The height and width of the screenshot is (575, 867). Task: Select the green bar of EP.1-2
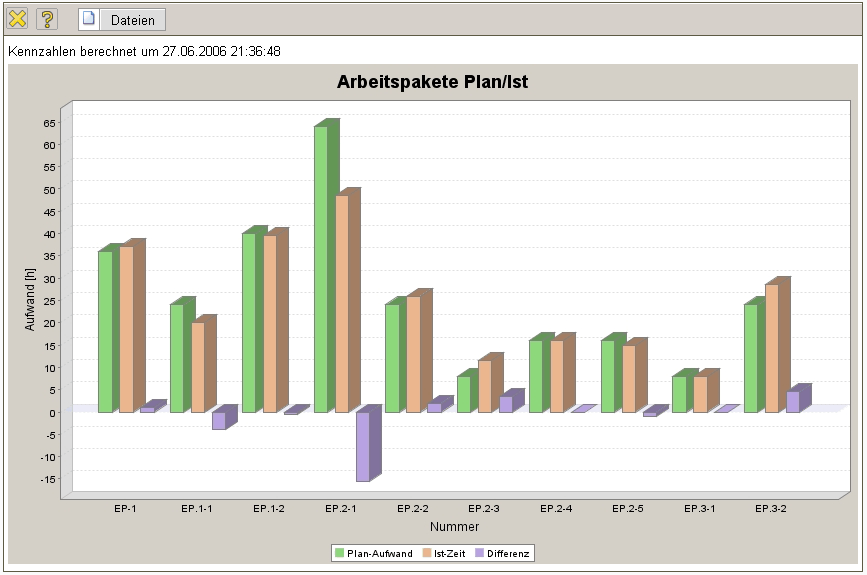(x=249, y=322)
